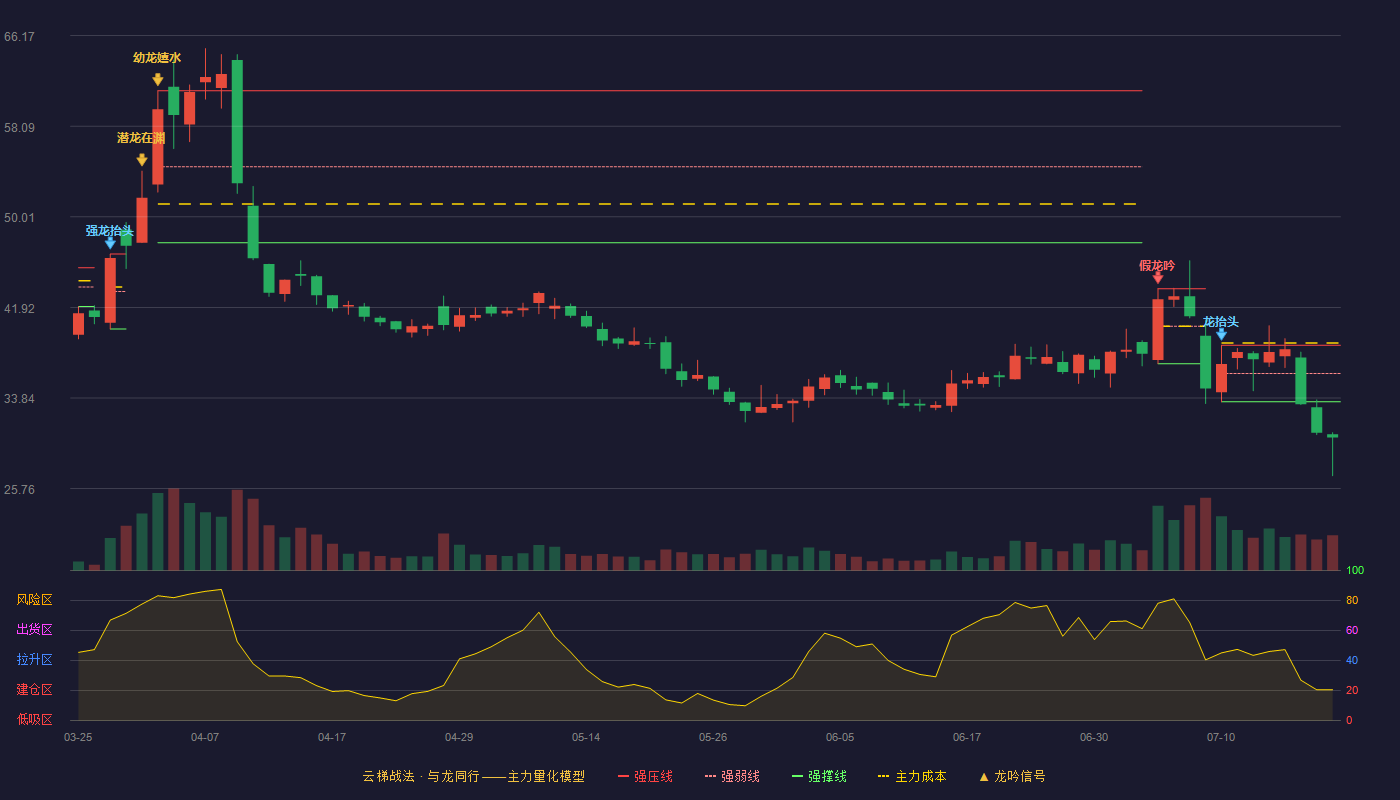
Task: Click the 出货区 zone label
Action: click(35, 630)
